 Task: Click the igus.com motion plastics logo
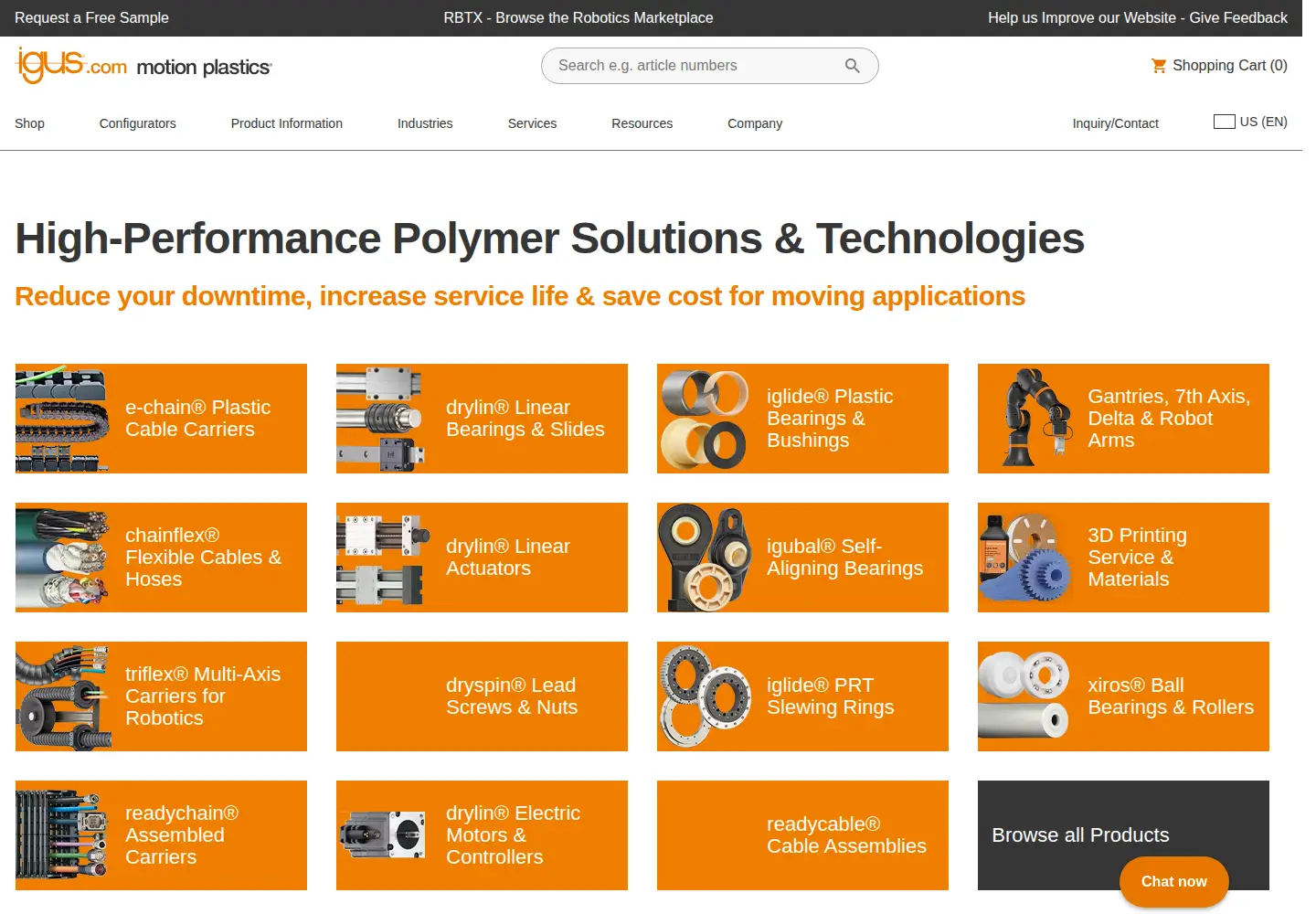click(x=143, y=65)
